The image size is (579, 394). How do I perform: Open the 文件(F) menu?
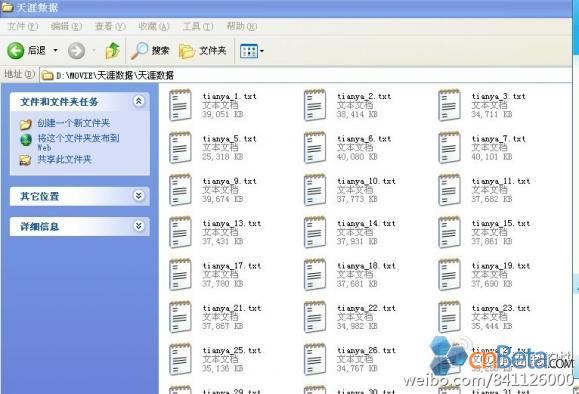tap(23, 26)
